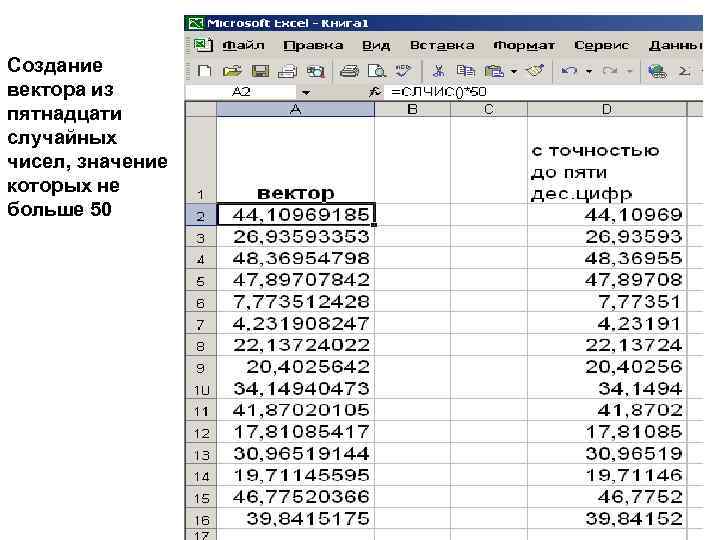This screenshot has height=540, width=720.
Task: Select cell with value 47,89707842
Action: click(x=296, y=280)
